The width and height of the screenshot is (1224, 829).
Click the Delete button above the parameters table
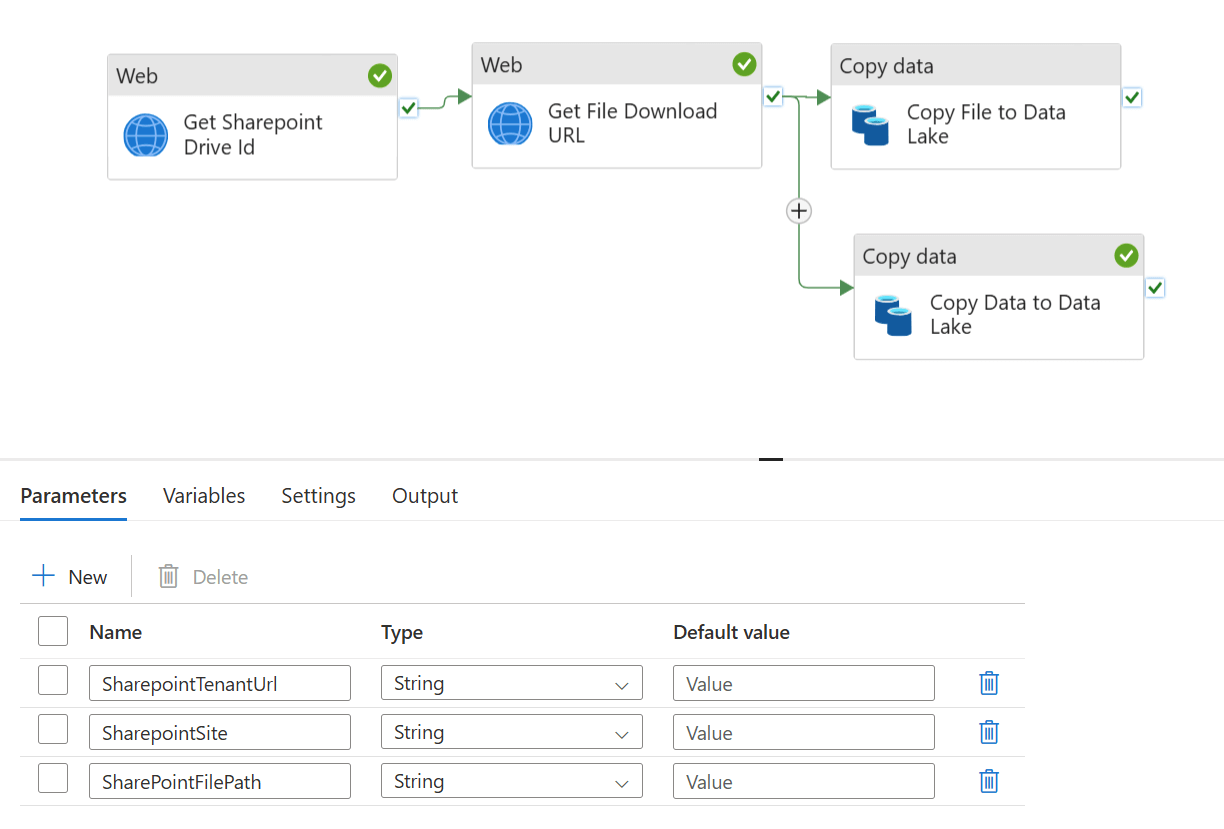tap(203, 577)
